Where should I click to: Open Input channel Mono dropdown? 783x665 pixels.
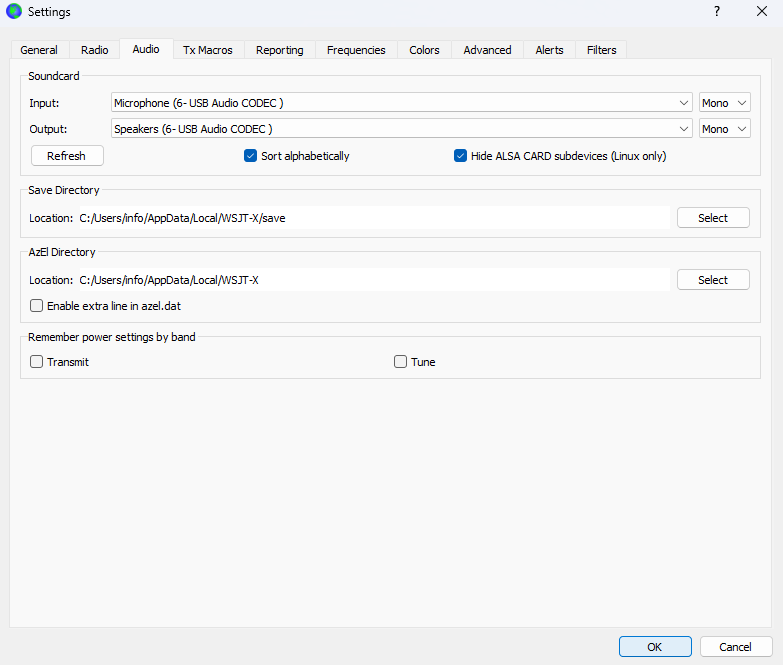click(724, 102)
